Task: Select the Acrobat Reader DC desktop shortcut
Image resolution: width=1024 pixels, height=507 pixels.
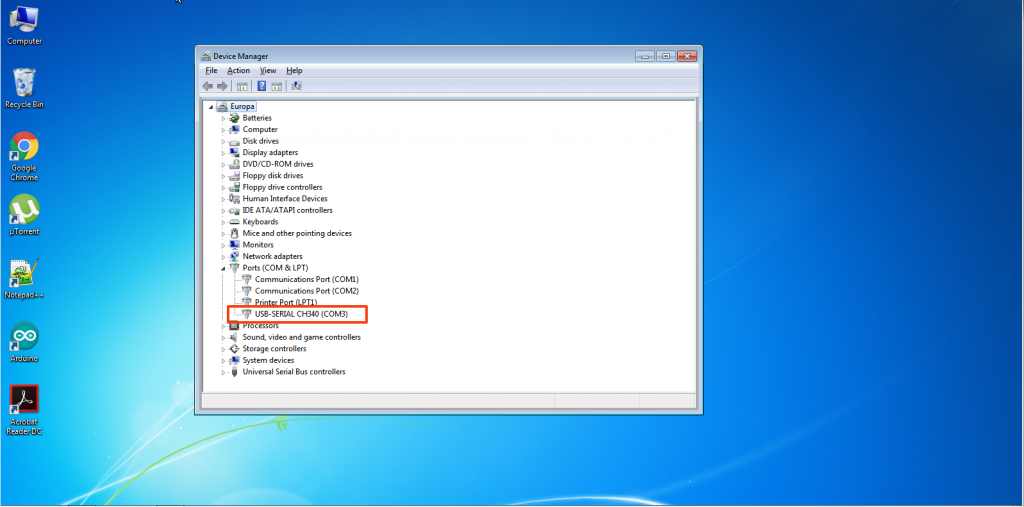Action: click(24, 410)
